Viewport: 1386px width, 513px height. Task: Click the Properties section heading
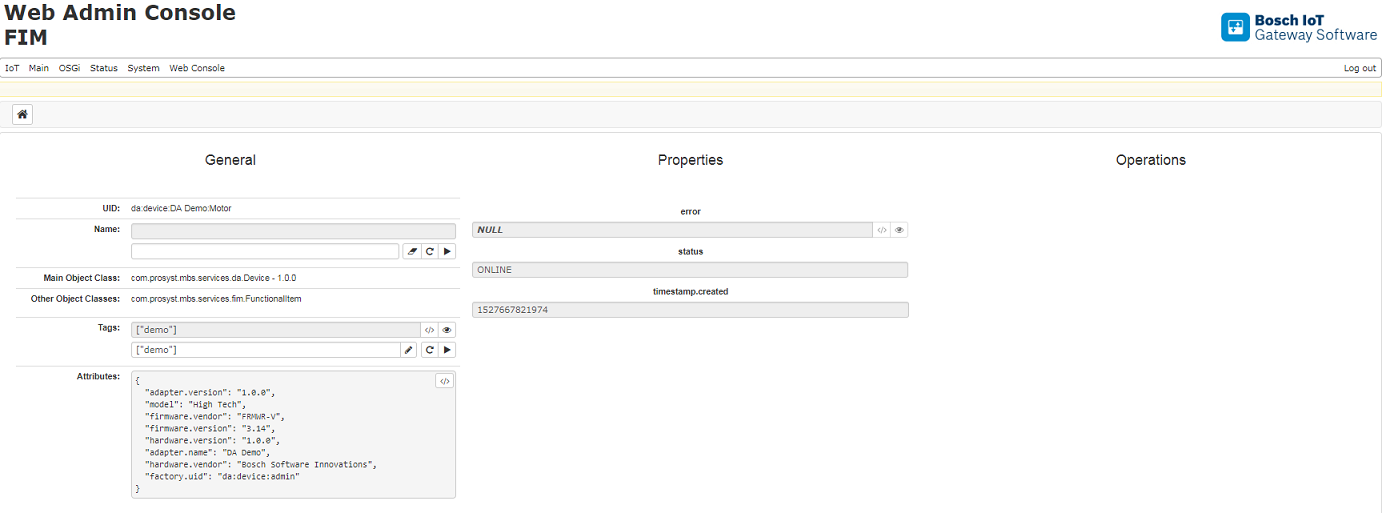pyautogui.click(x=690, y=160)
